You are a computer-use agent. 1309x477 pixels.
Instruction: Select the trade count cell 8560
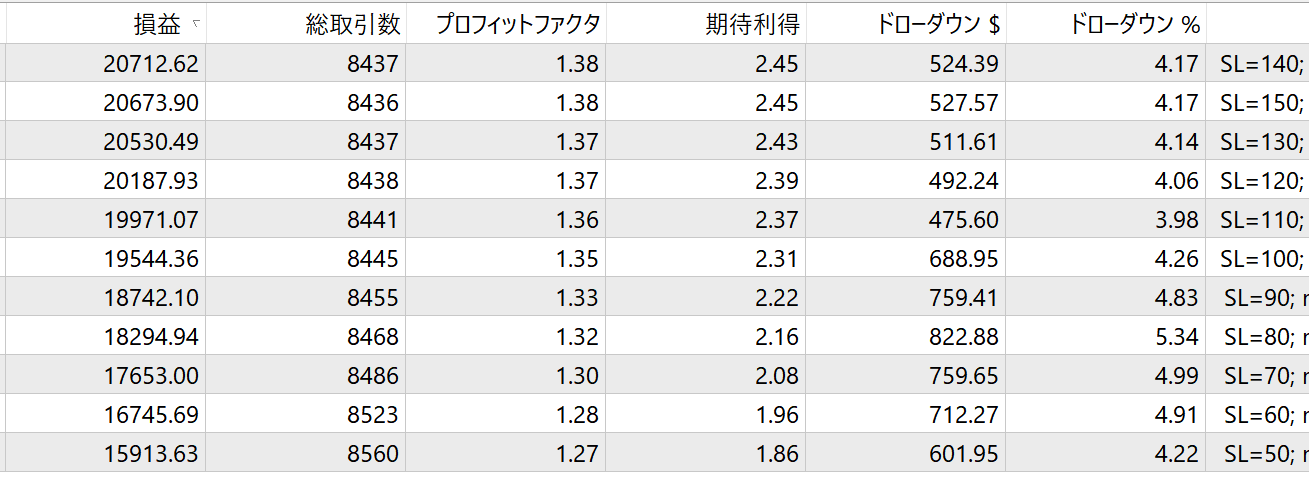click(372, 454)
